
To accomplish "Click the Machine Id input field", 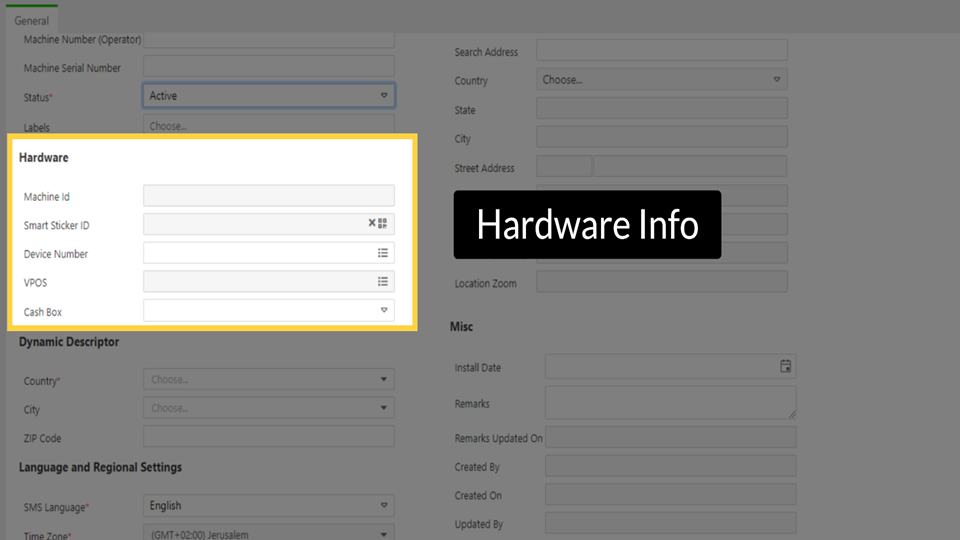I will click(268, 196).
